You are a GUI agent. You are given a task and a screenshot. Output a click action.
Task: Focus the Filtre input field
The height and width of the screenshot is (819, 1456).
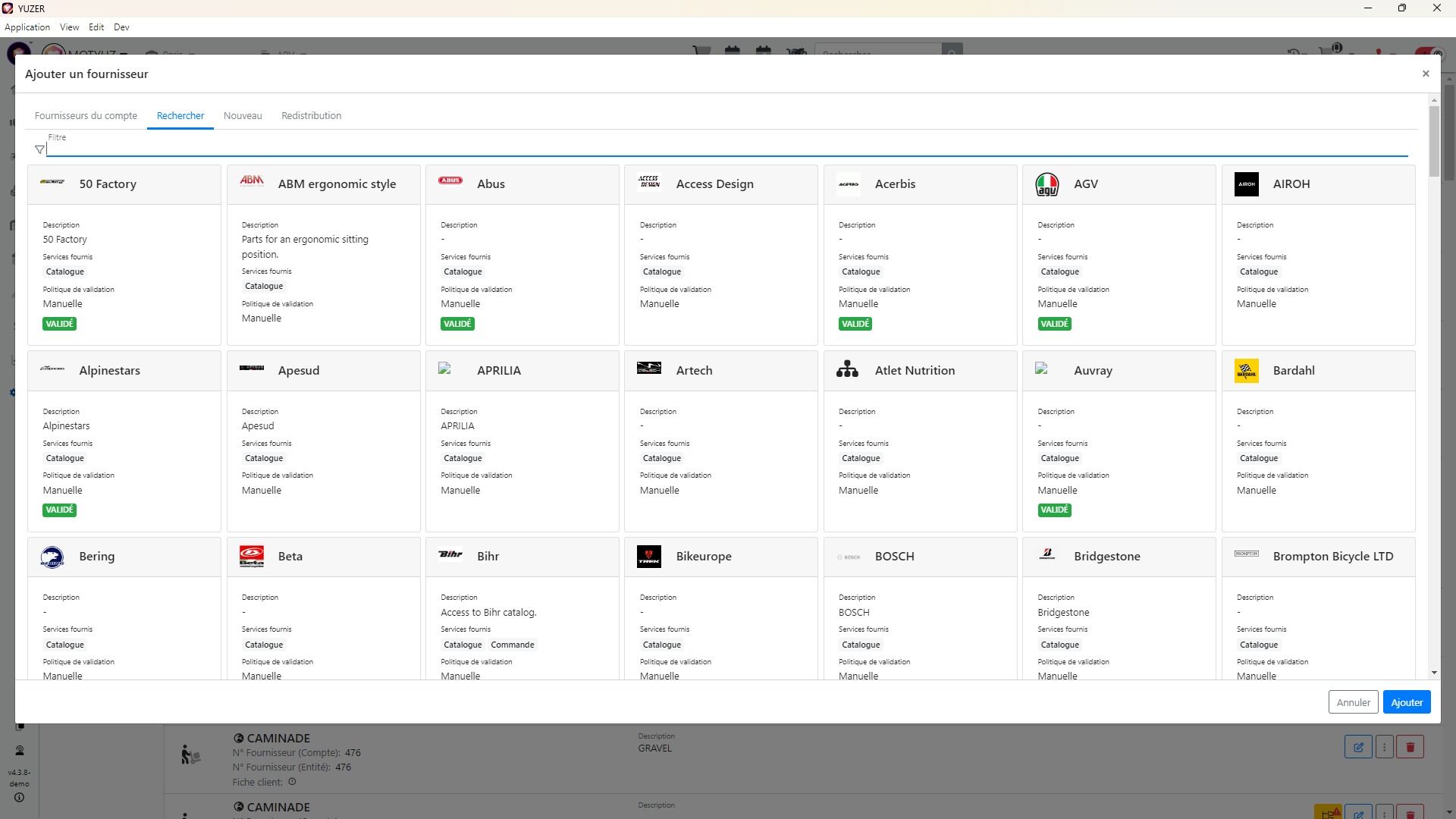click(x=726, y=149)
